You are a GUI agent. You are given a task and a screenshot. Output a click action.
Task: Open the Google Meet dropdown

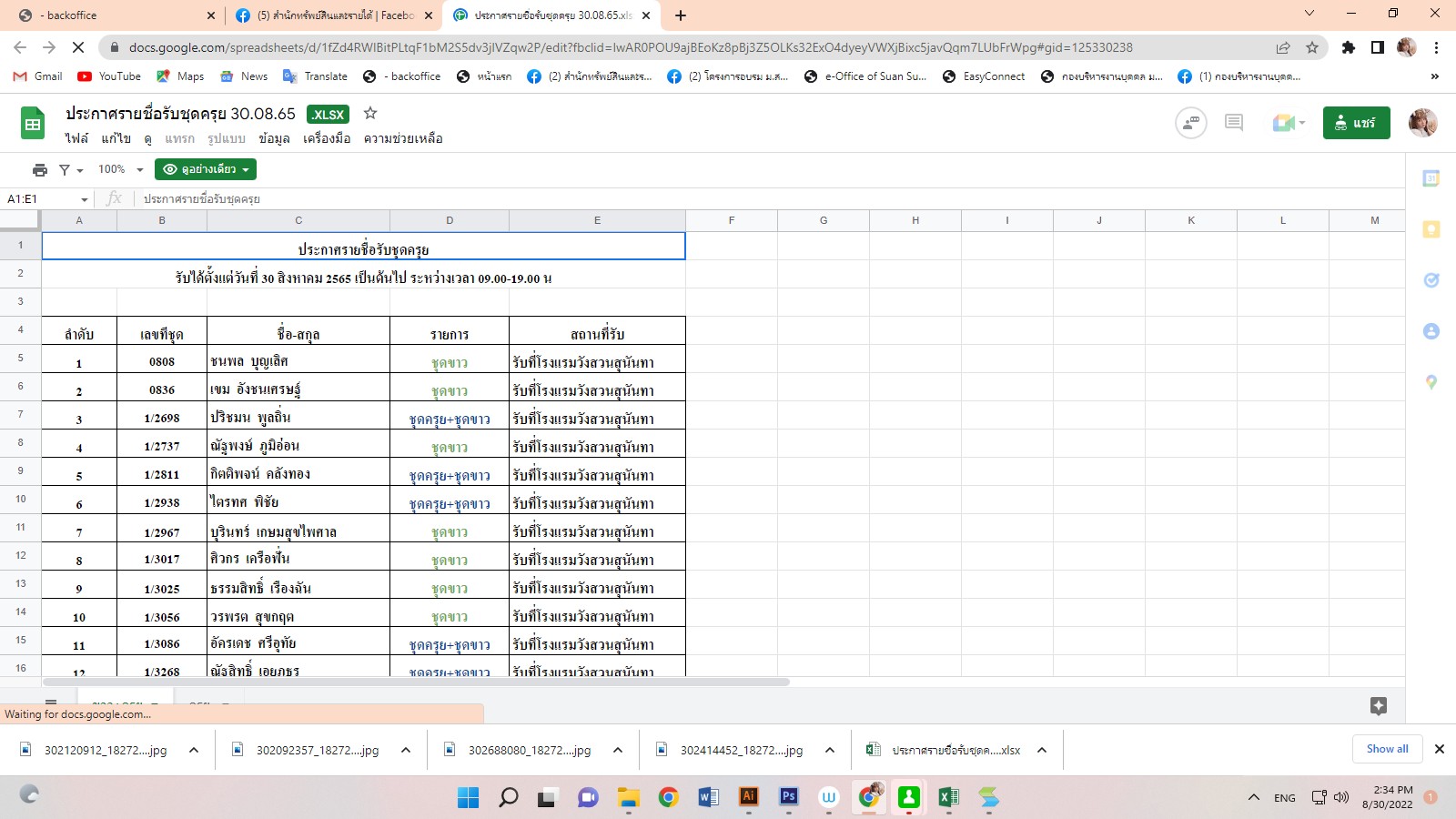click(1289, 123)
